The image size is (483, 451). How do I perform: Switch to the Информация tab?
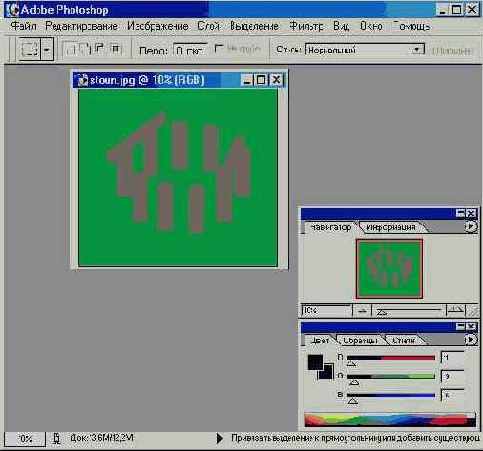click(391, 227)
